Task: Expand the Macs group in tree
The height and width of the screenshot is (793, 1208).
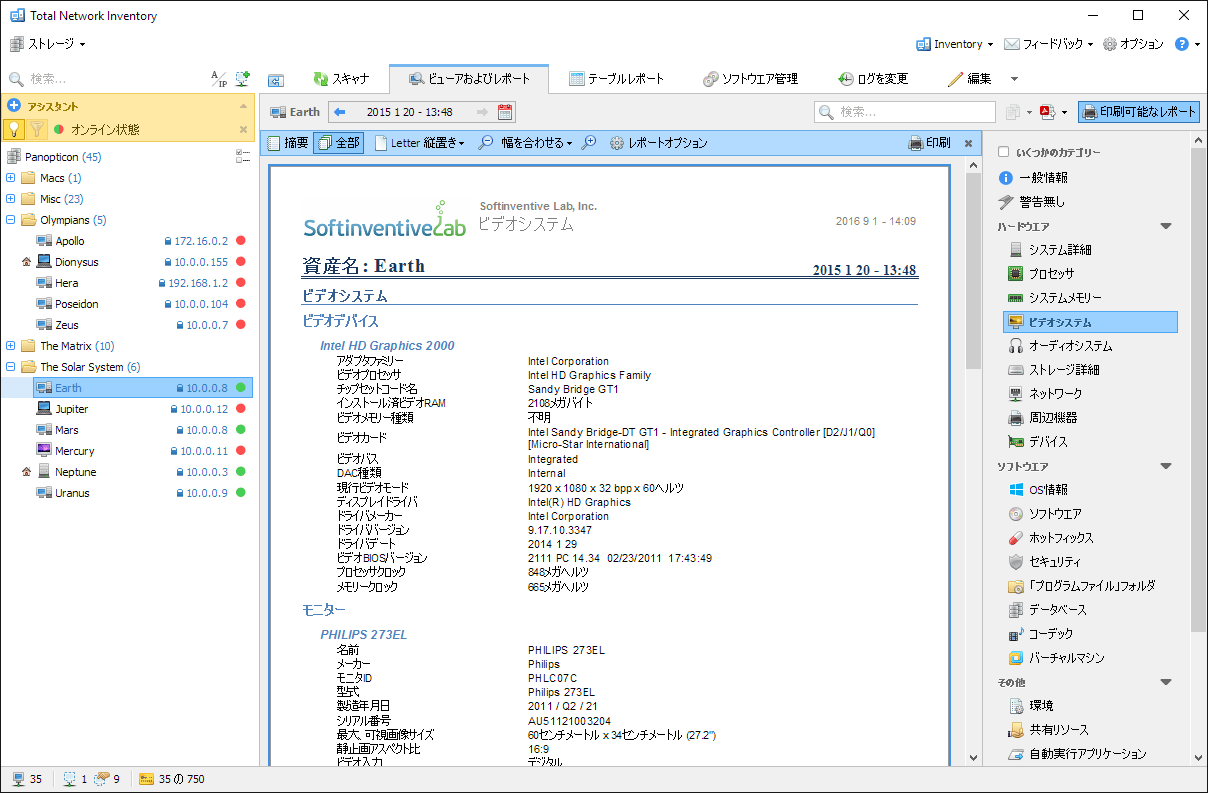Action: click(11, 178)
